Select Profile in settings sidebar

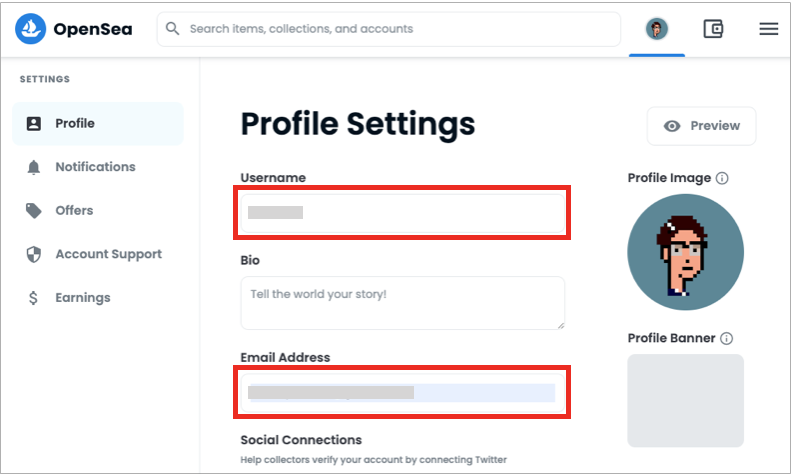coord(98,123)
